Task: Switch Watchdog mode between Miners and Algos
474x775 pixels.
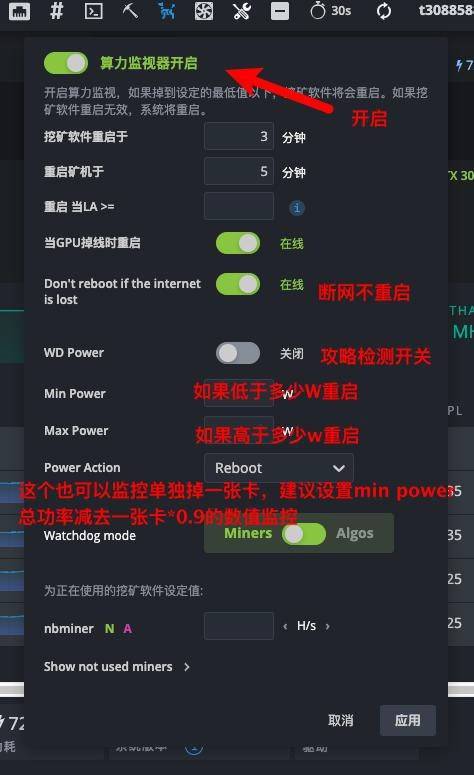Action: (303, 534)
